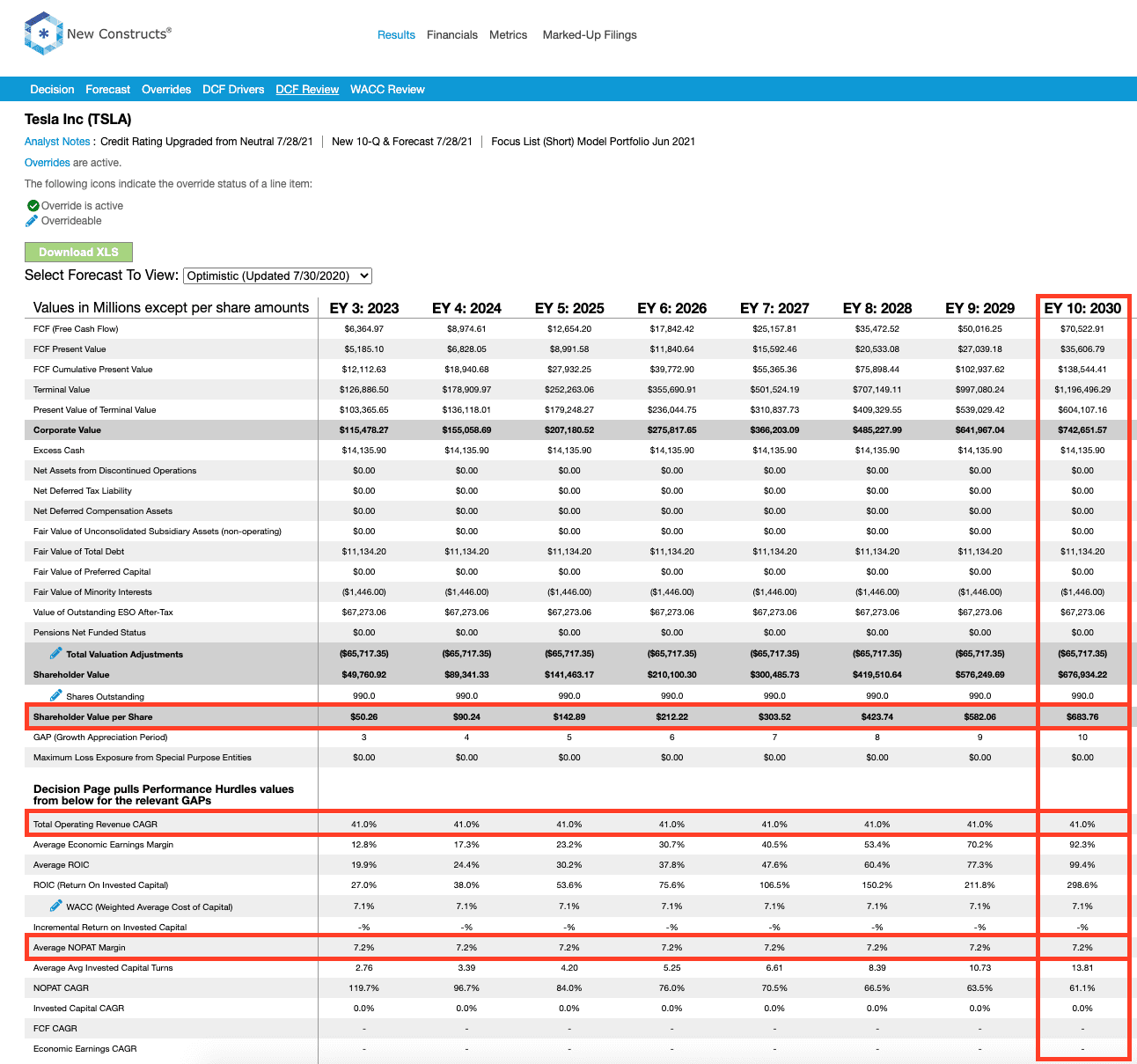Click the Shareholder Value per Share row label
Viewport: 1137px width, 1064px height.
(93, 717)
